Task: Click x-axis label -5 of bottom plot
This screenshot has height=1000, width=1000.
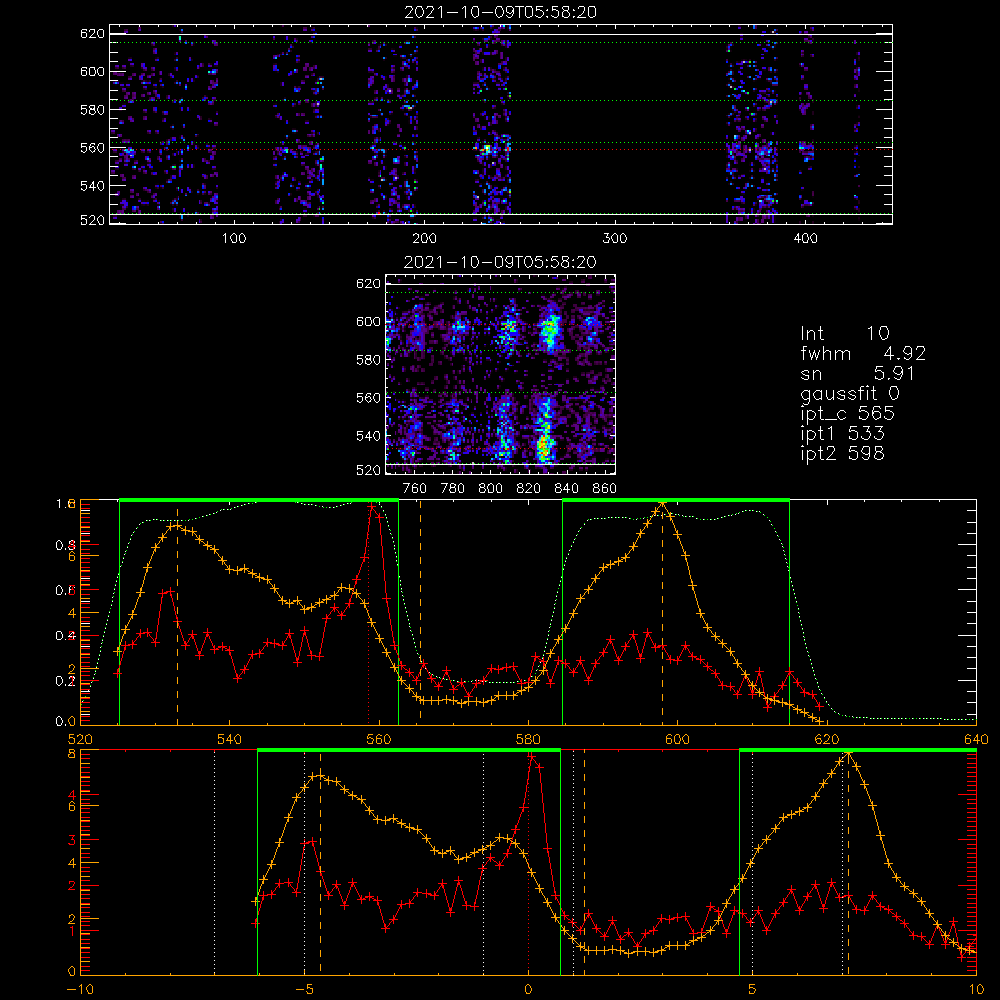Action: click(x=304, y=990)
